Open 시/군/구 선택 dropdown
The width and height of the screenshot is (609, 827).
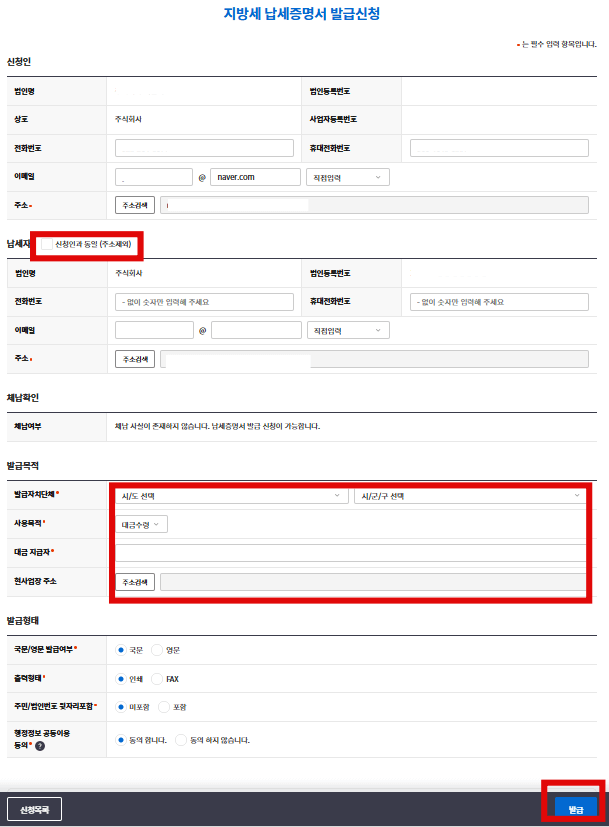[470, 496]
